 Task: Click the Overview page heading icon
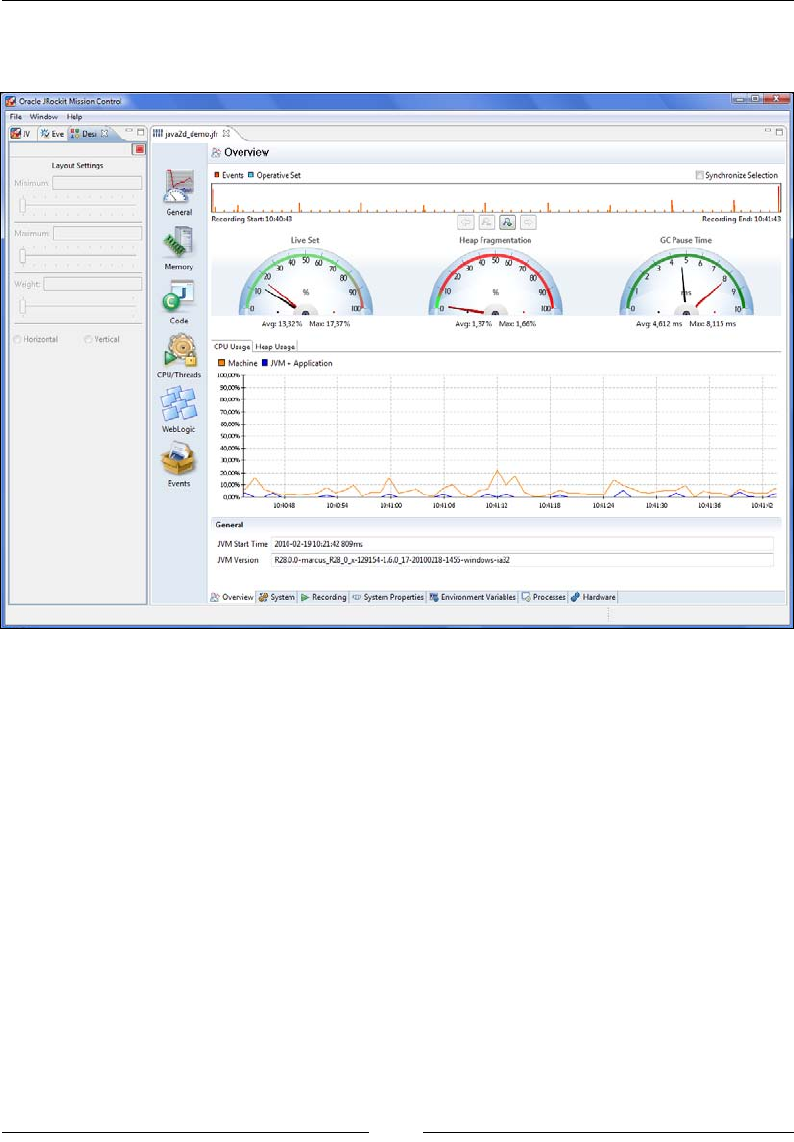[x=216, y=152]
